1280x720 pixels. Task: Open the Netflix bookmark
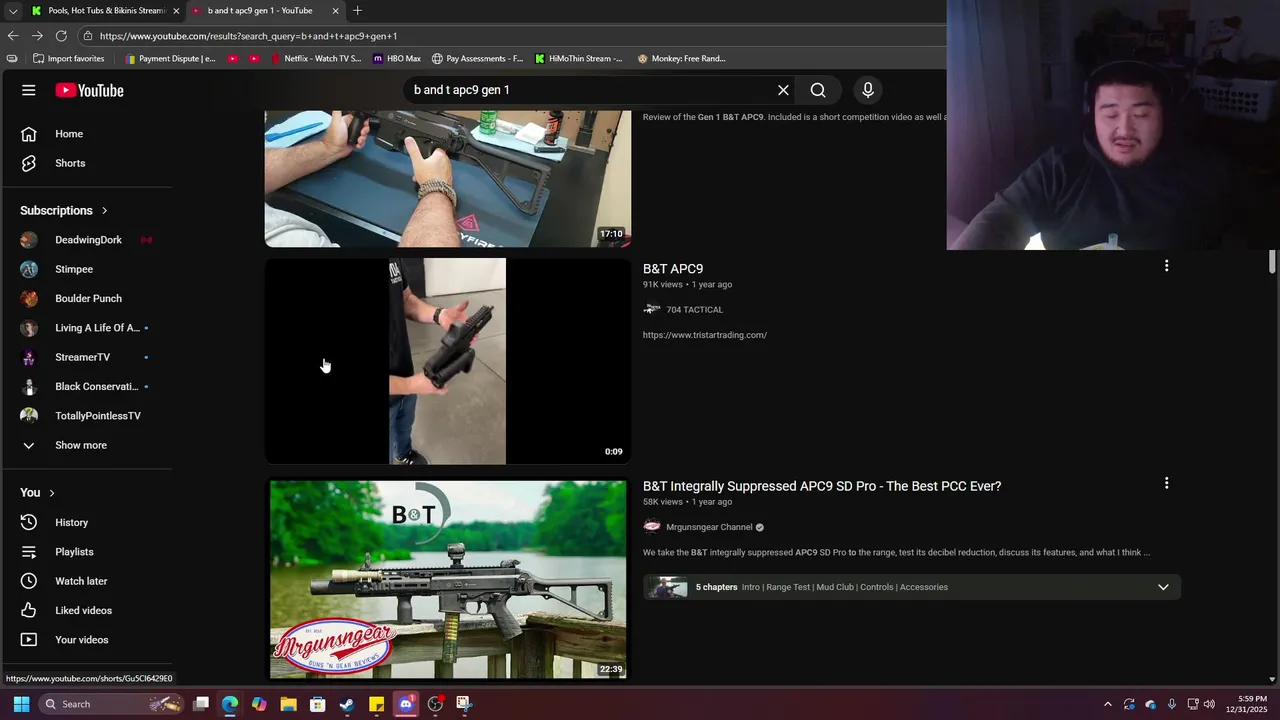pos(315,58)
